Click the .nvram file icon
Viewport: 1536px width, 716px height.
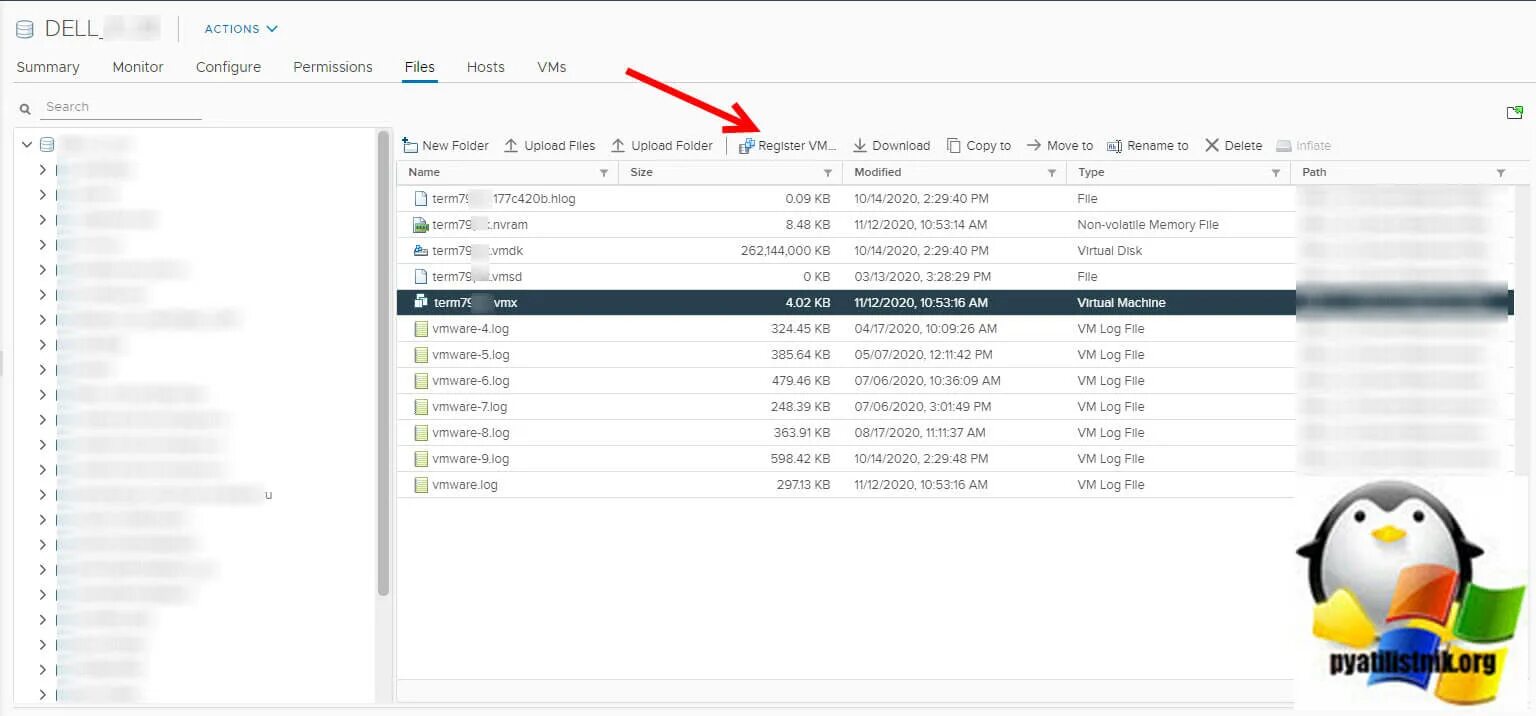click(x=420, y=225)
